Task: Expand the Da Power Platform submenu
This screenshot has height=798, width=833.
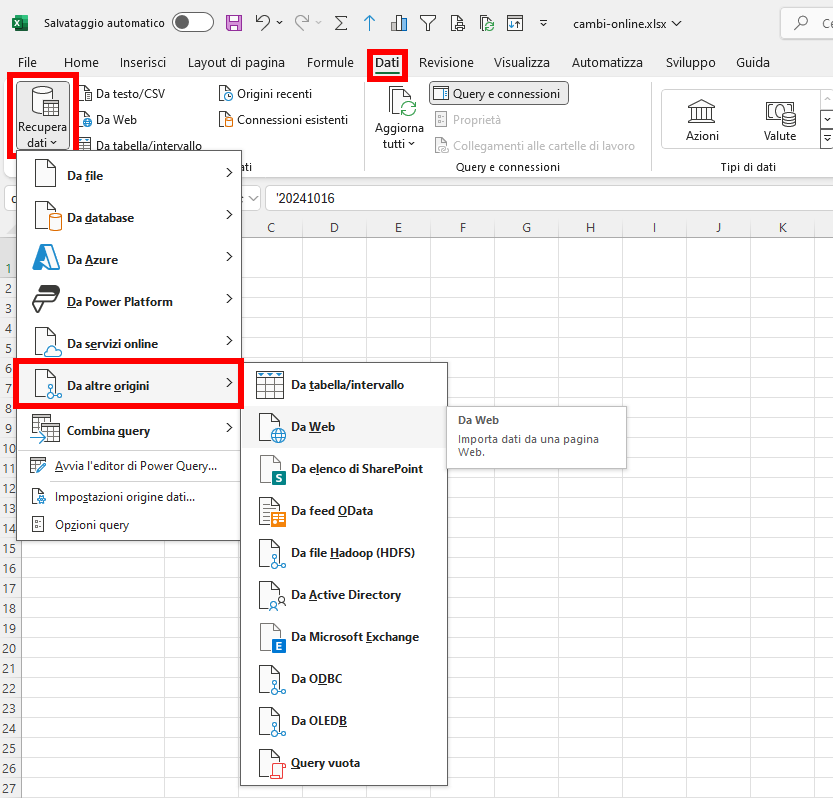Action: tap(130, 301)
